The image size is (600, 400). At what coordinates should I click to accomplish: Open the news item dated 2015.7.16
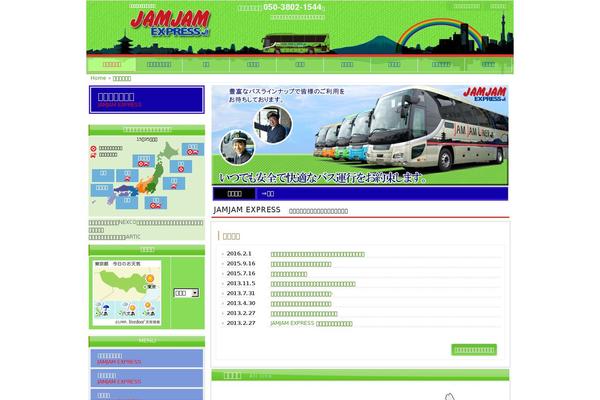point(289,274)
